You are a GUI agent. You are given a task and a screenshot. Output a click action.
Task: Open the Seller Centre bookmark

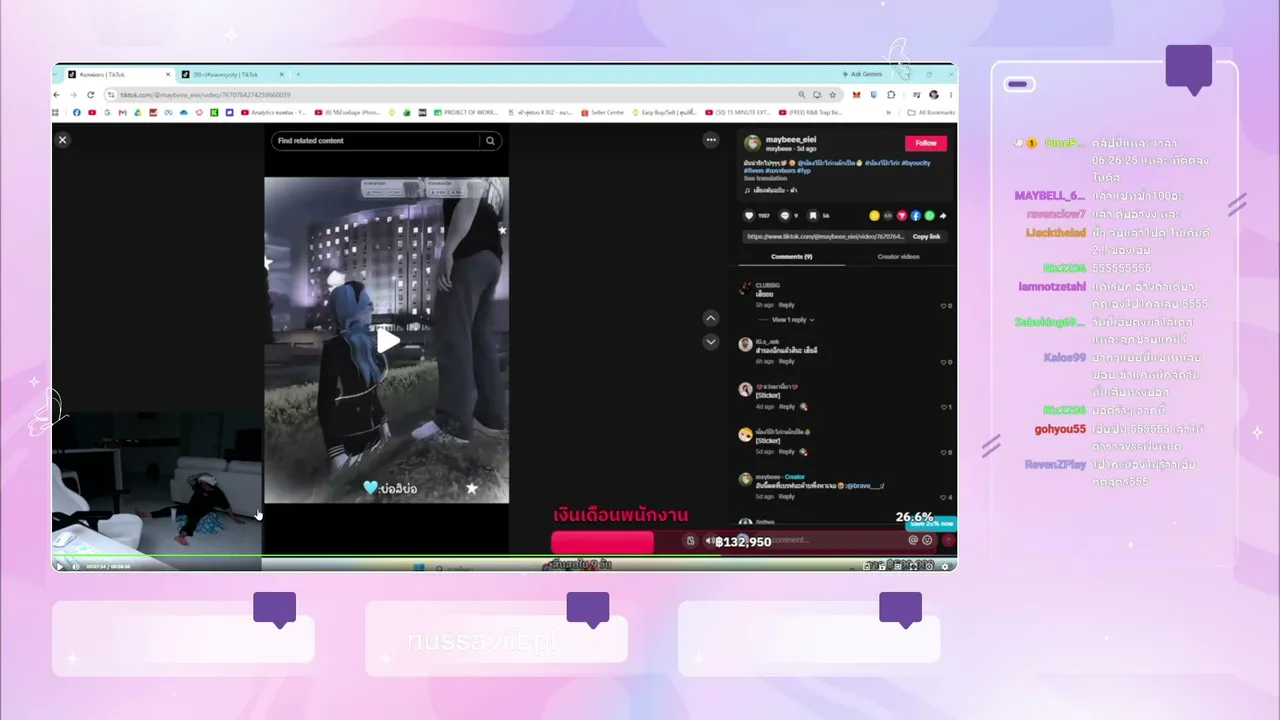tap(603, 112)
